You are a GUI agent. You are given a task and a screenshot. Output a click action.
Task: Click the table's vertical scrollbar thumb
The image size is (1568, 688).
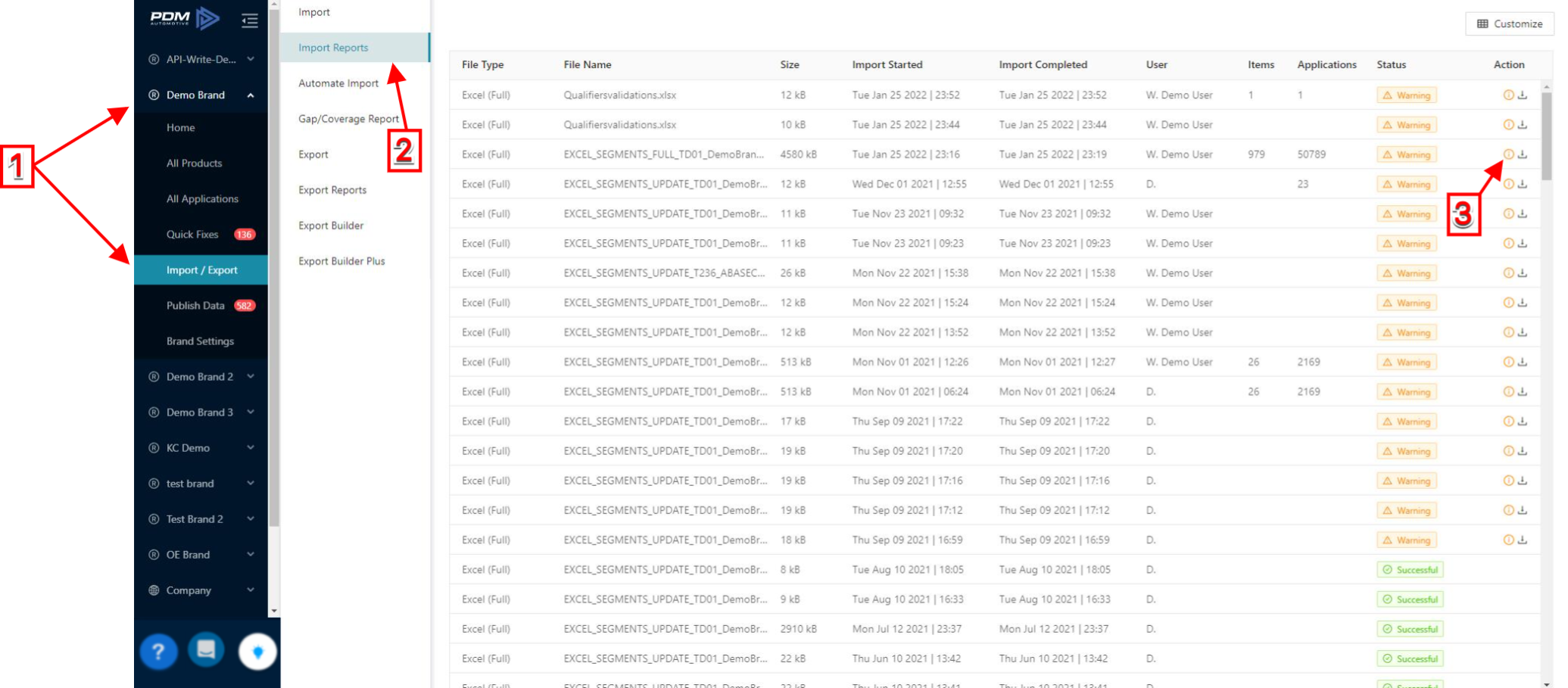click(1547, 136)
